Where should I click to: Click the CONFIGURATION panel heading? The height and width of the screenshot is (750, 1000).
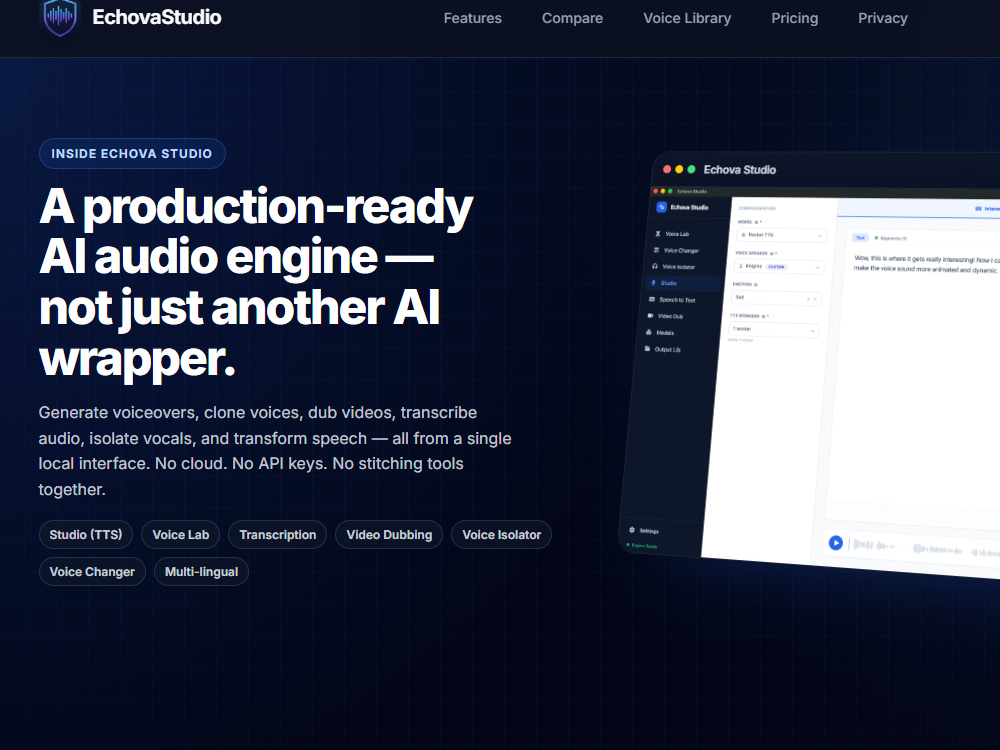(x=757, y=208)
